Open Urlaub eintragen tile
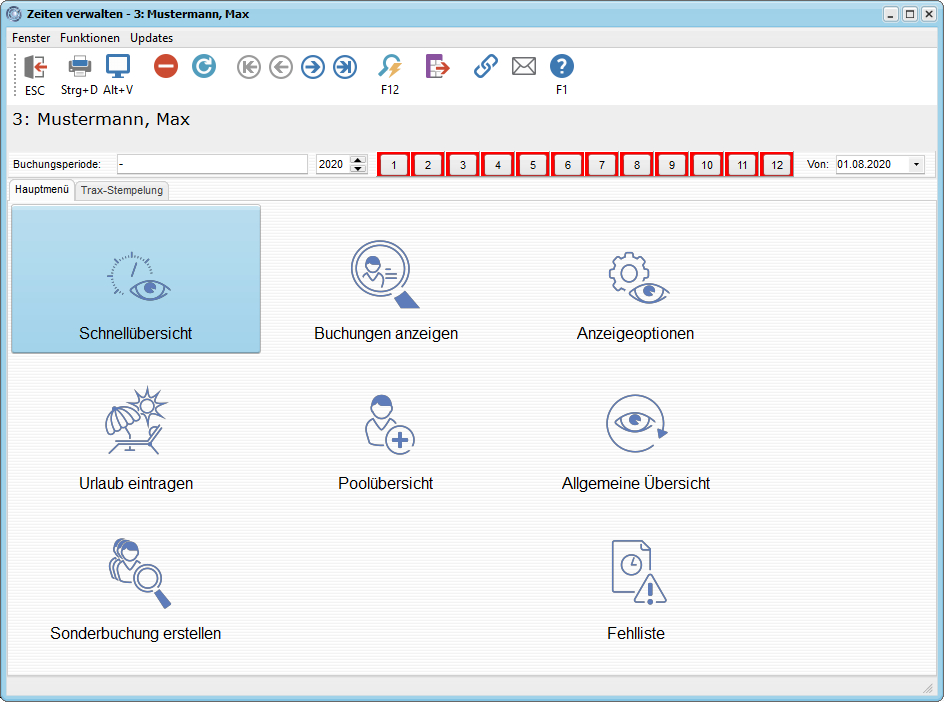The image size is (944, 702). [136, 440]
